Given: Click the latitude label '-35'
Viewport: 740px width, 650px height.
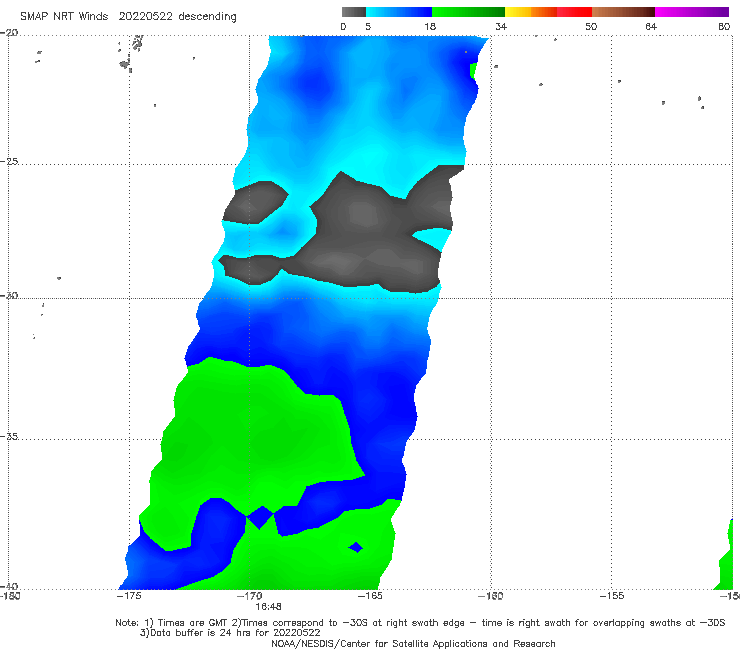Looking at the screenshot, I should pos(9,436).
